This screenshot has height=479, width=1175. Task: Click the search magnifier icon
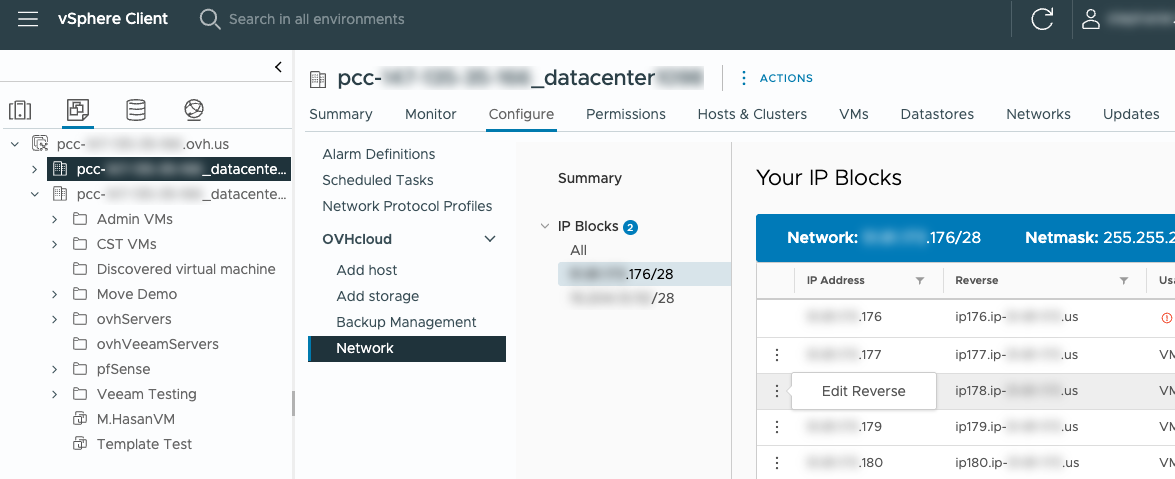[210, 19]
